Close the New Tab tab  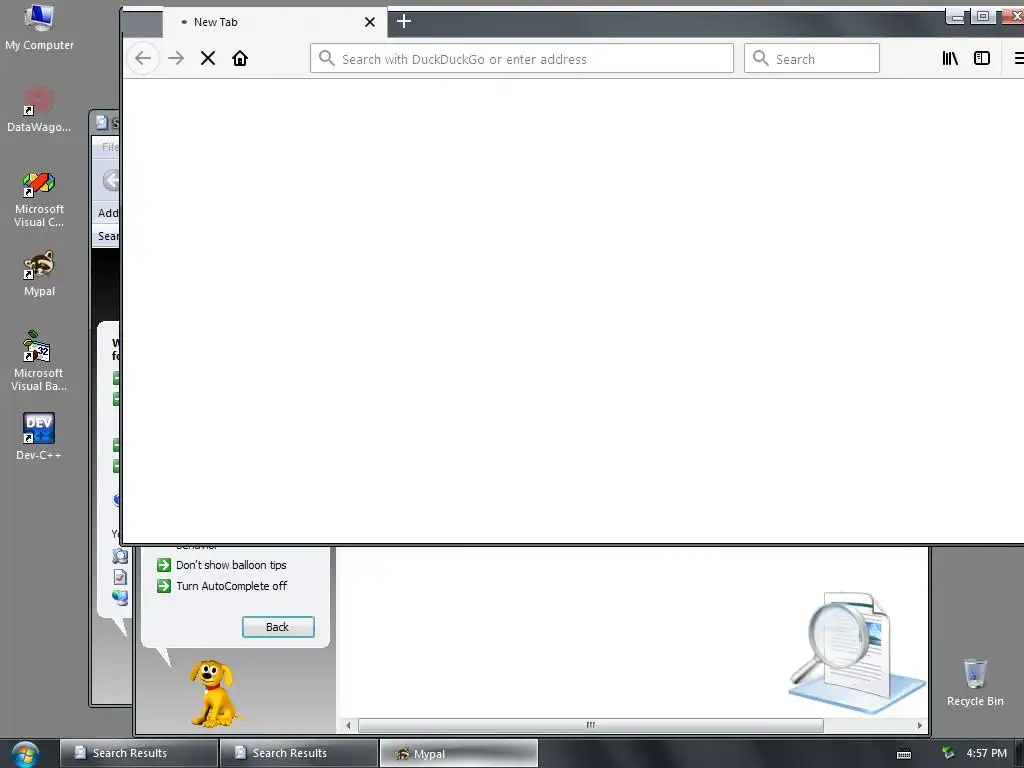point(370,22)
